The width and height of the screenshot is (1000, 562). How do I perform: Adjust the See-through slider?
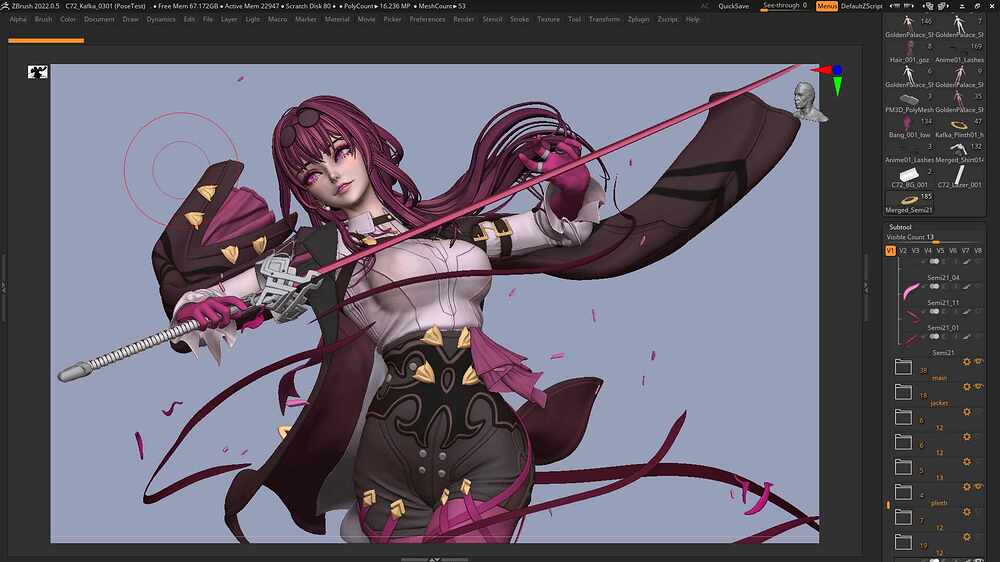[x=784, y=6]
